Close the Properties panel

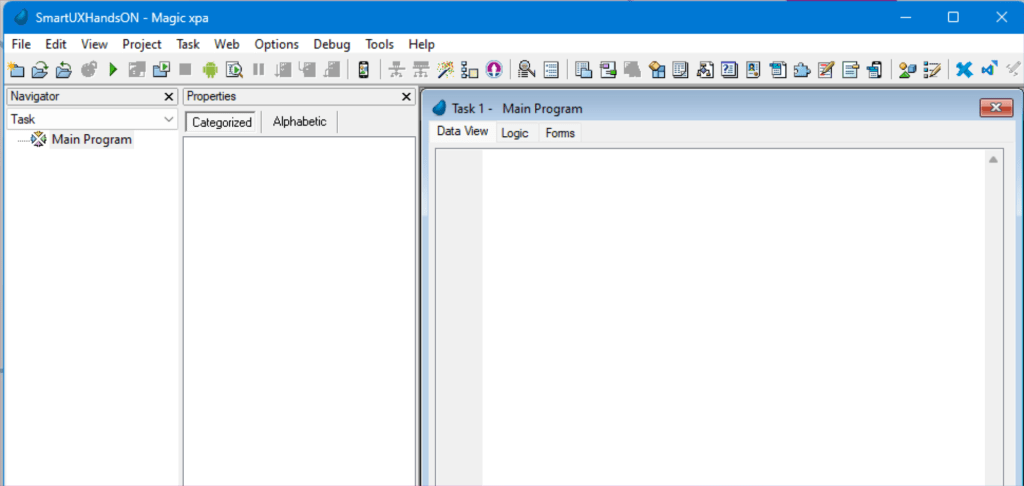[407, 97]
